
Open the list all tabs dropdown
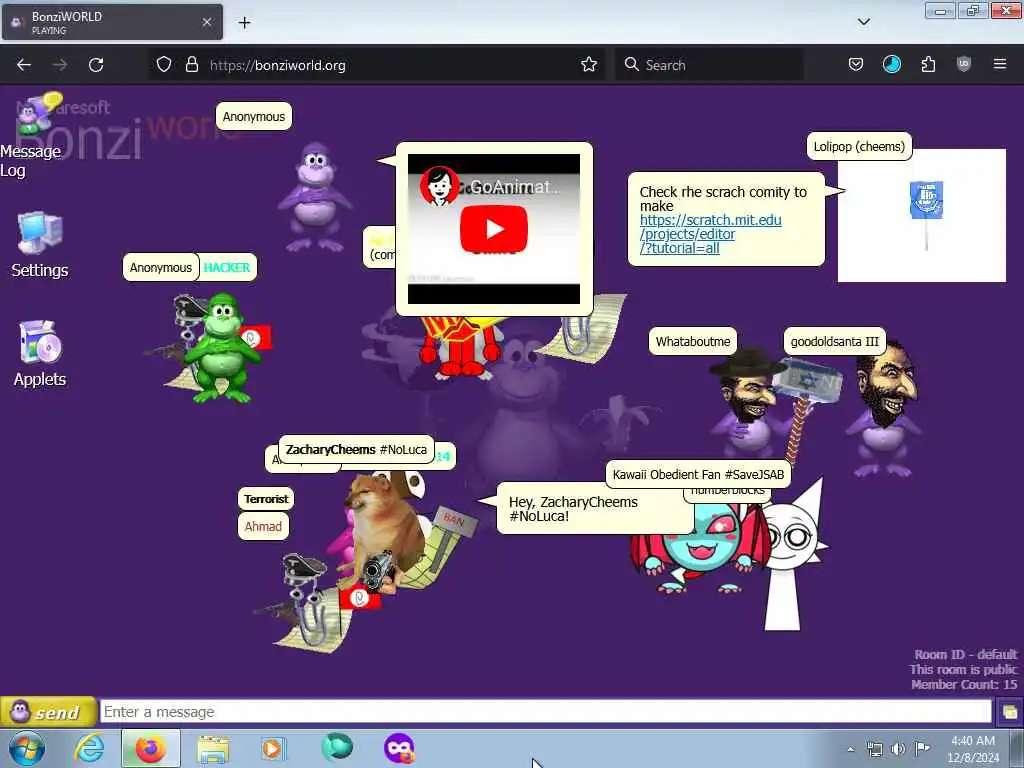(x=863, y=22)
